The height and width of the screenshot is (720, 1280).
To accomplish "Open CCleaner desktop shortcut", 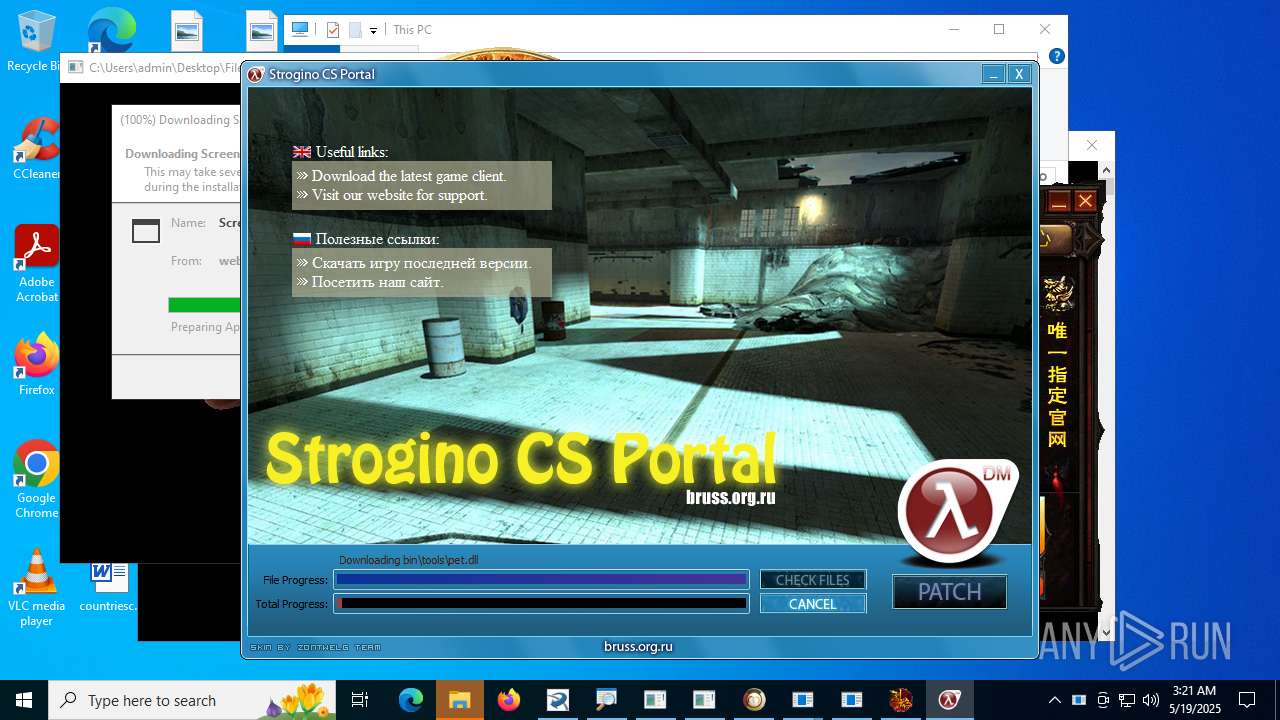I will [37, 149].
